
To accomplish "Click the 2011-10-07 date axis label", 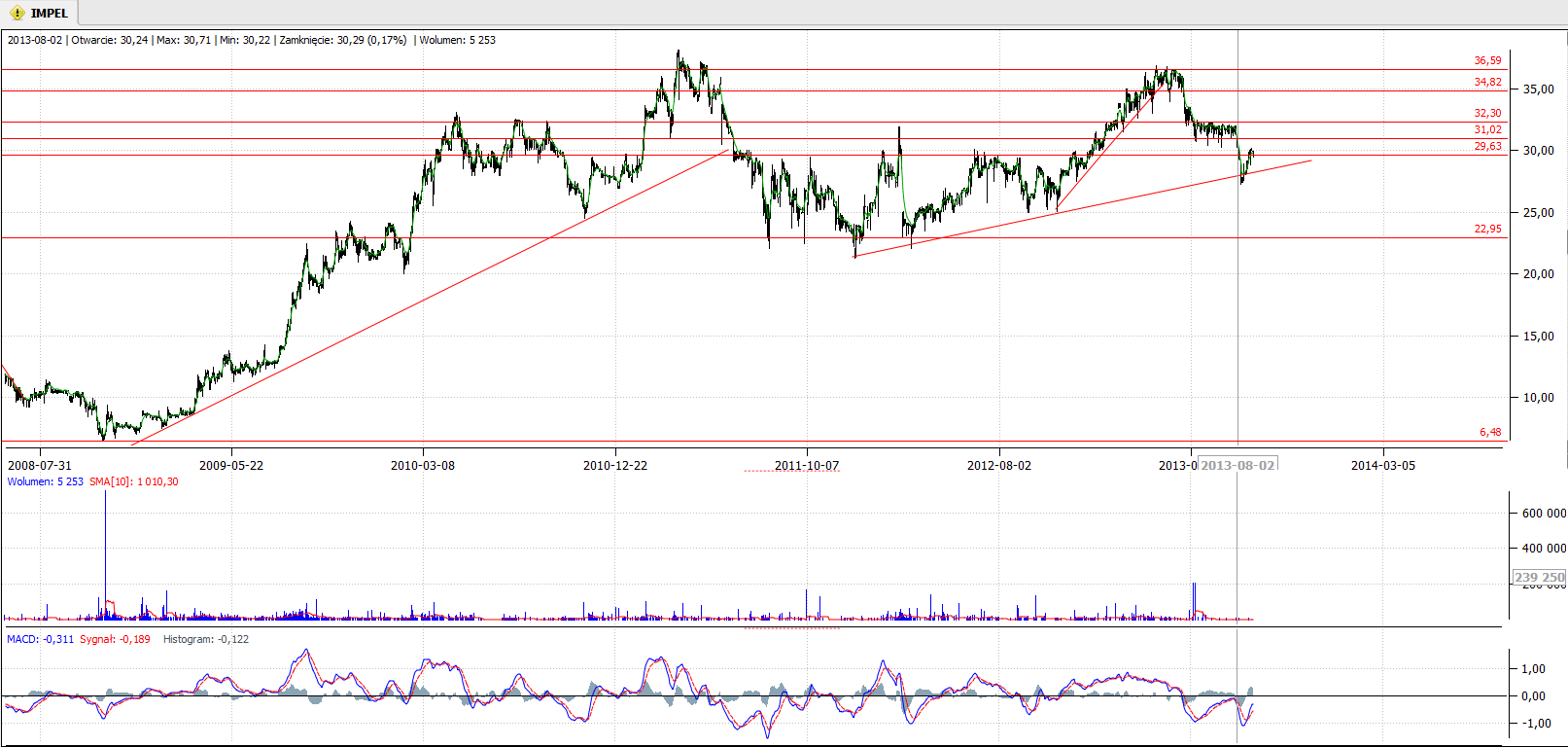I will tap(807, 465).
